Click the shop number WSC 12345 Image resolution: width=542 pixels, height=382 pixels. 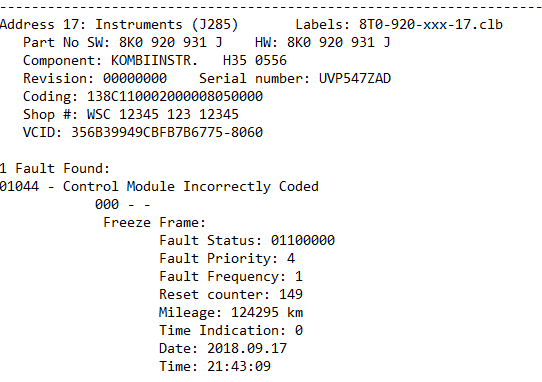[x=163, y=114]
